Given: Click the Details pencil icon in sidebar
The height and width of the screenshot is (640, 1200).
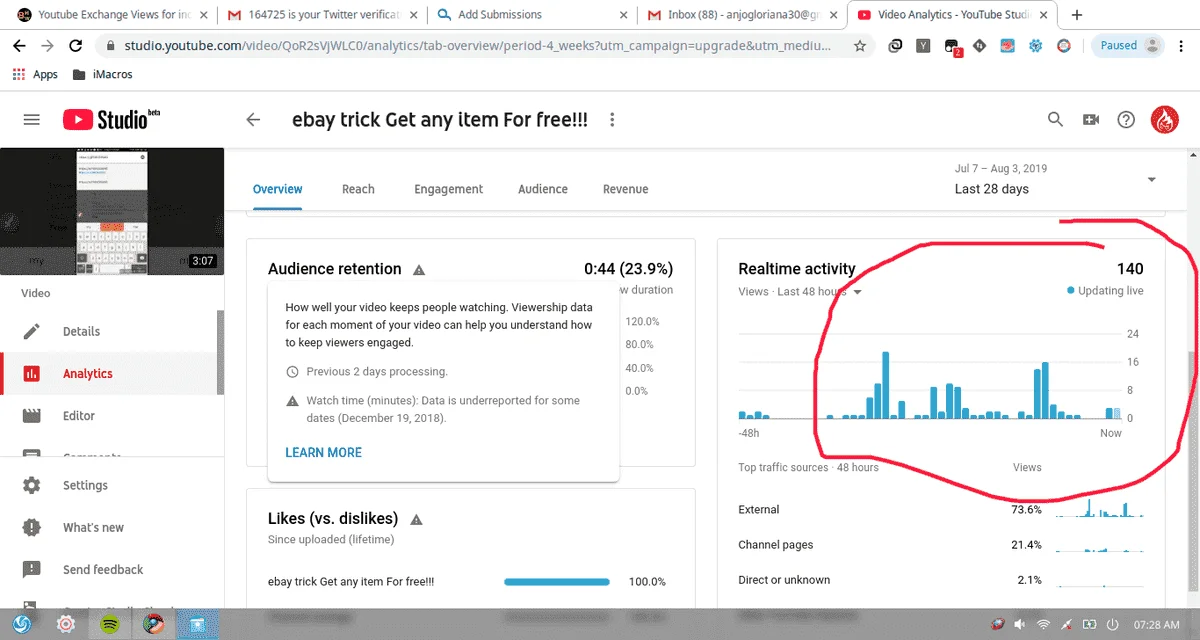Looking at the screenshot, I should point(32,331).
